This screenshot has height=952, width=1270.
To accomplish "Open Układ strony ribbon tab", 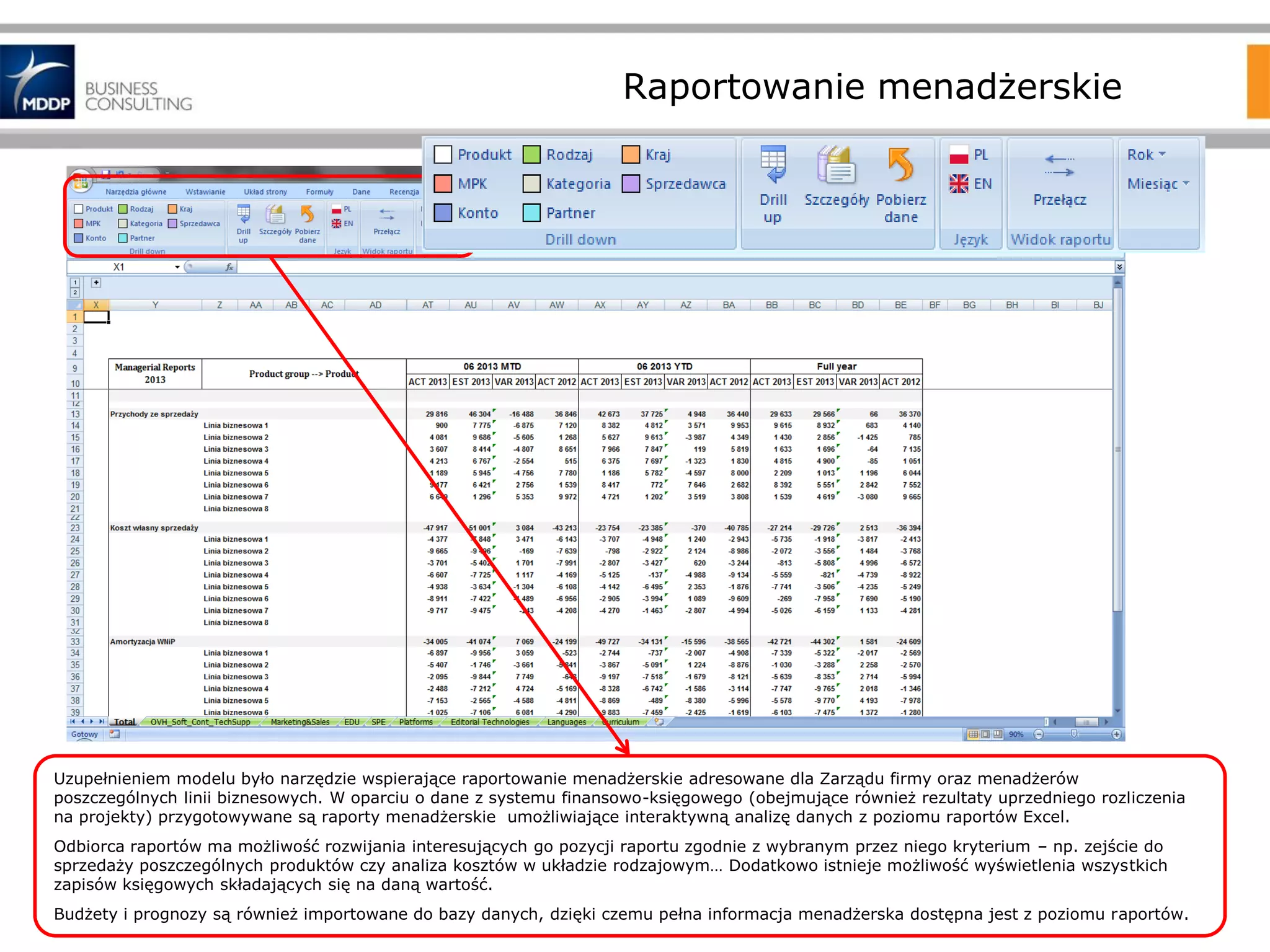I will [x=265, y=192].
